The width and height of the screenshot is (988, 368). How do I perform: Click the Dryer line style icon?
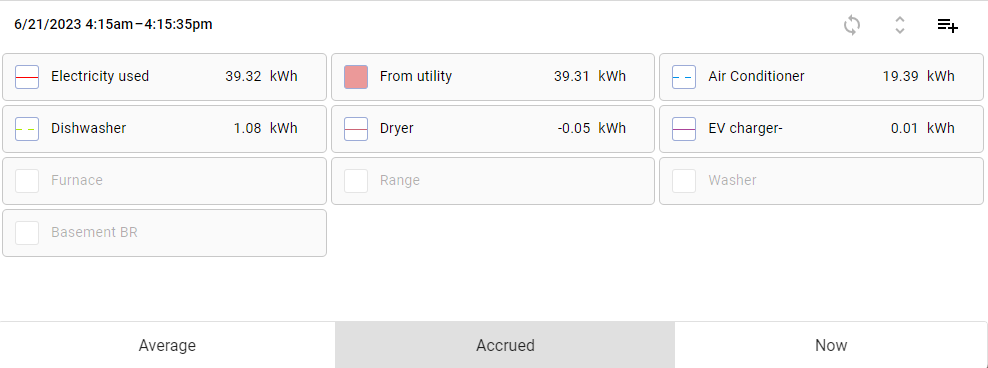tap(356, 129)
